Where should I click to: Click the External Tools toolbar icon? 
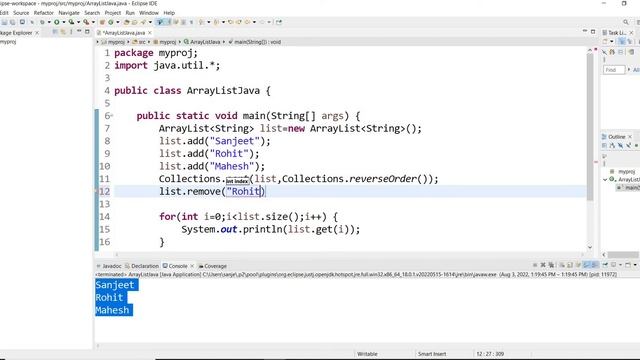[x=86, y=22]
